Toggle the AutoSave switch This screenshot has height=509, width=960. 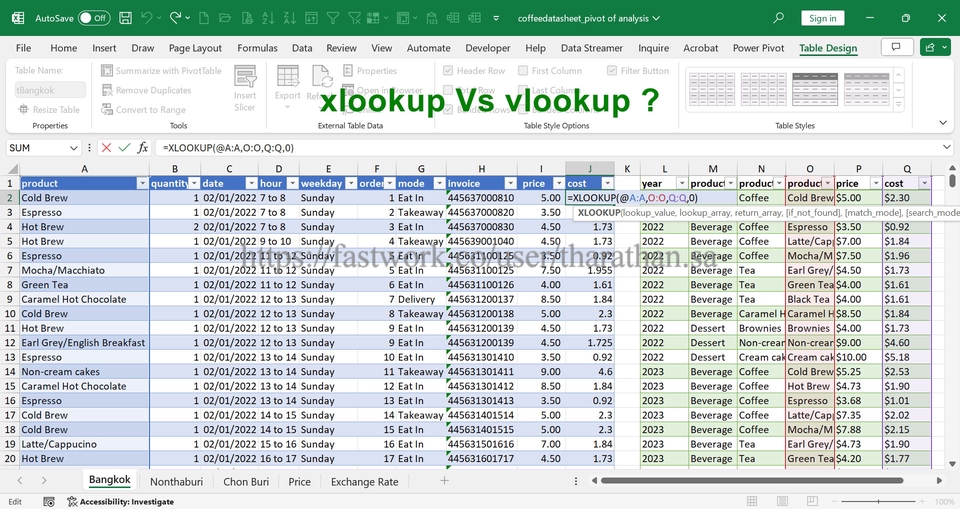coord(93,18)
